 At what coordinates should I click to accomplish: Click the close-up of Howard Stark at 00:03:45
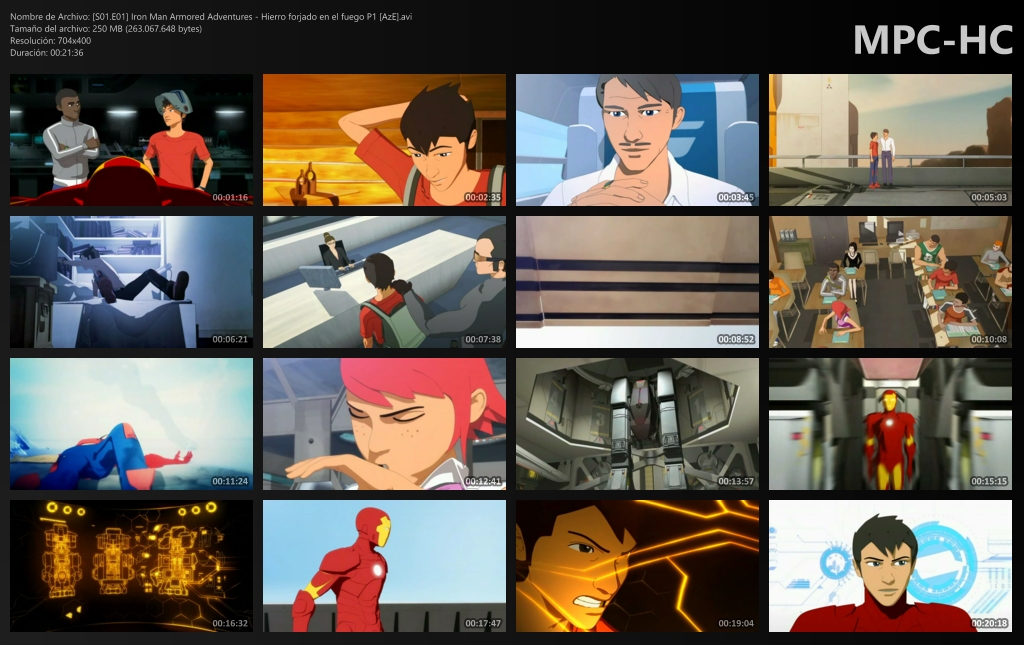[637, 140]
